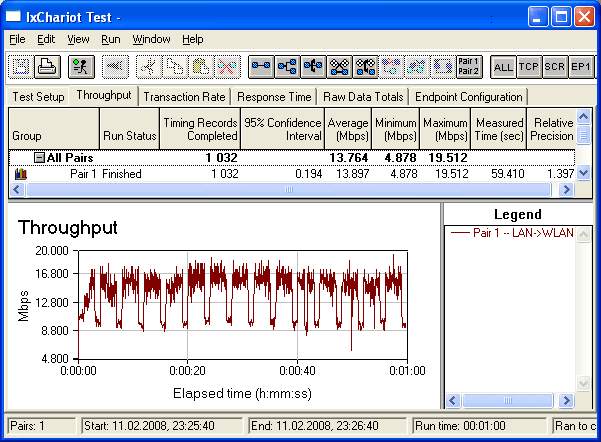This screenshot has width=601, height=442.
Task: Click the greyed Swap endpoints toolbar icon
Action: [x=417, y=67]
